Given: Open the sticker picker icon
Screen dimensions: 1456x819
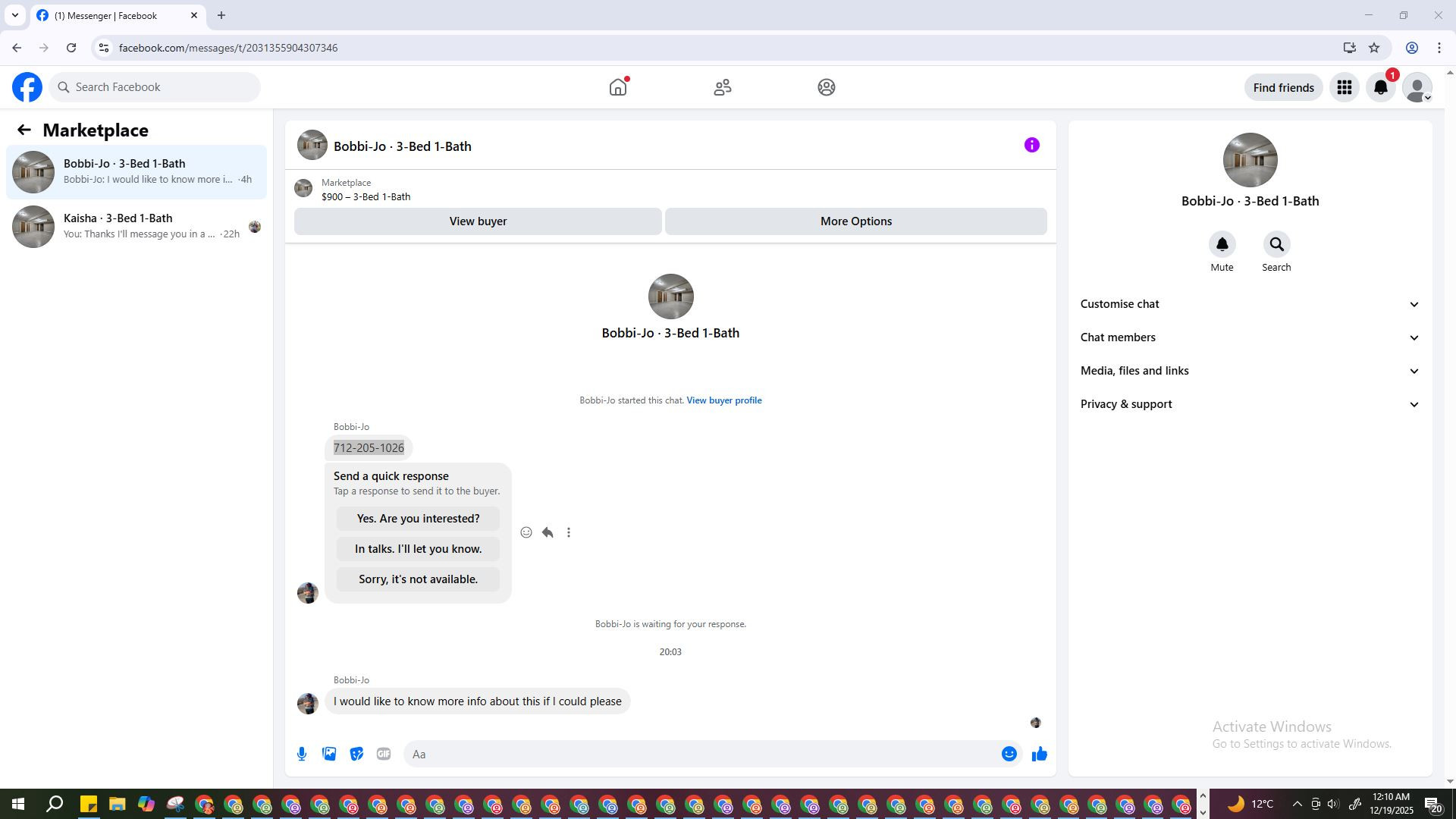Looking at the screenshot, I should pos(356,754).
